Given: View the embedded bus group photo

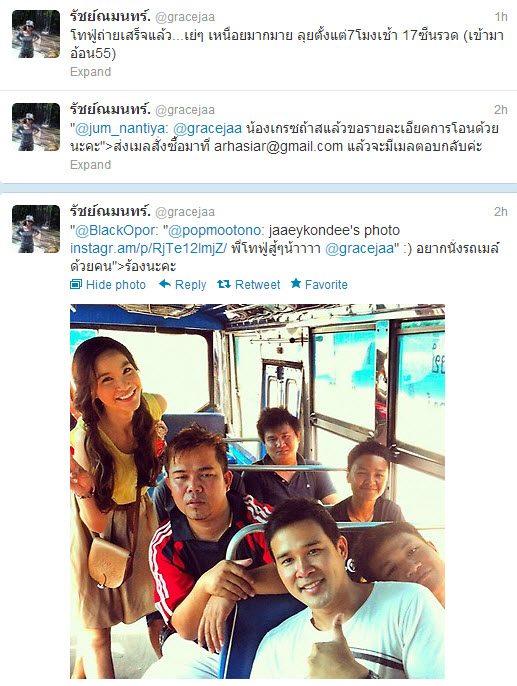Looking at the screenshot, I should click(257, 491).
